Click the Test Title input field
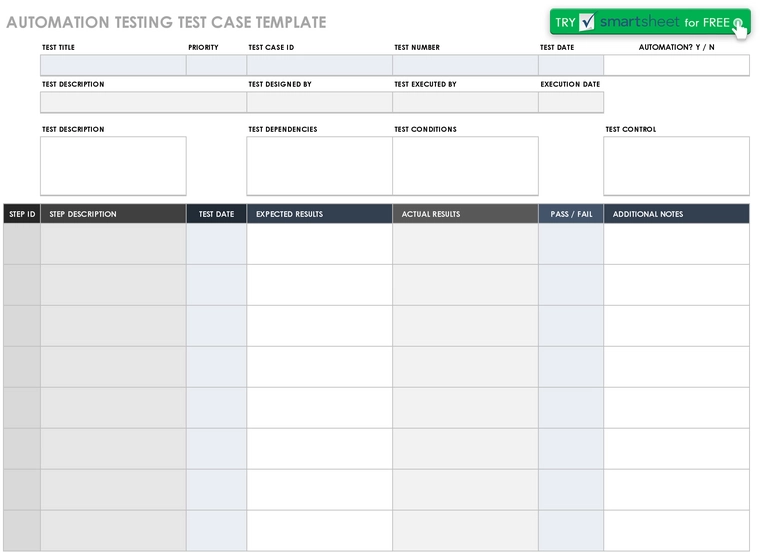 pos(113,65)
